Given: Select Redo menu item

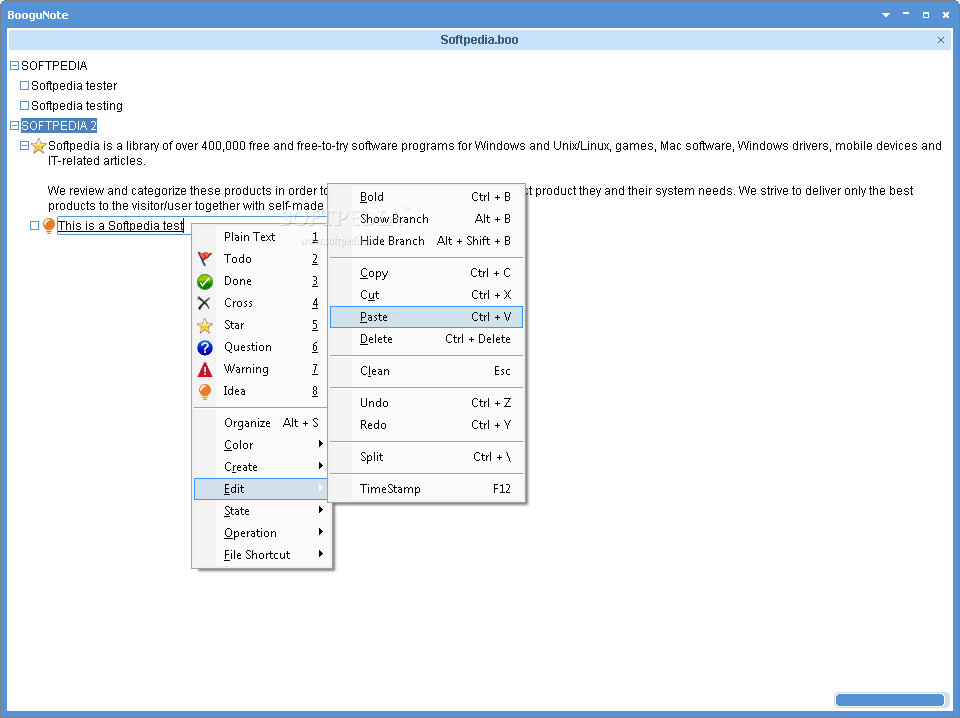Looking at the screenshot, I should [x=427, y=425].
